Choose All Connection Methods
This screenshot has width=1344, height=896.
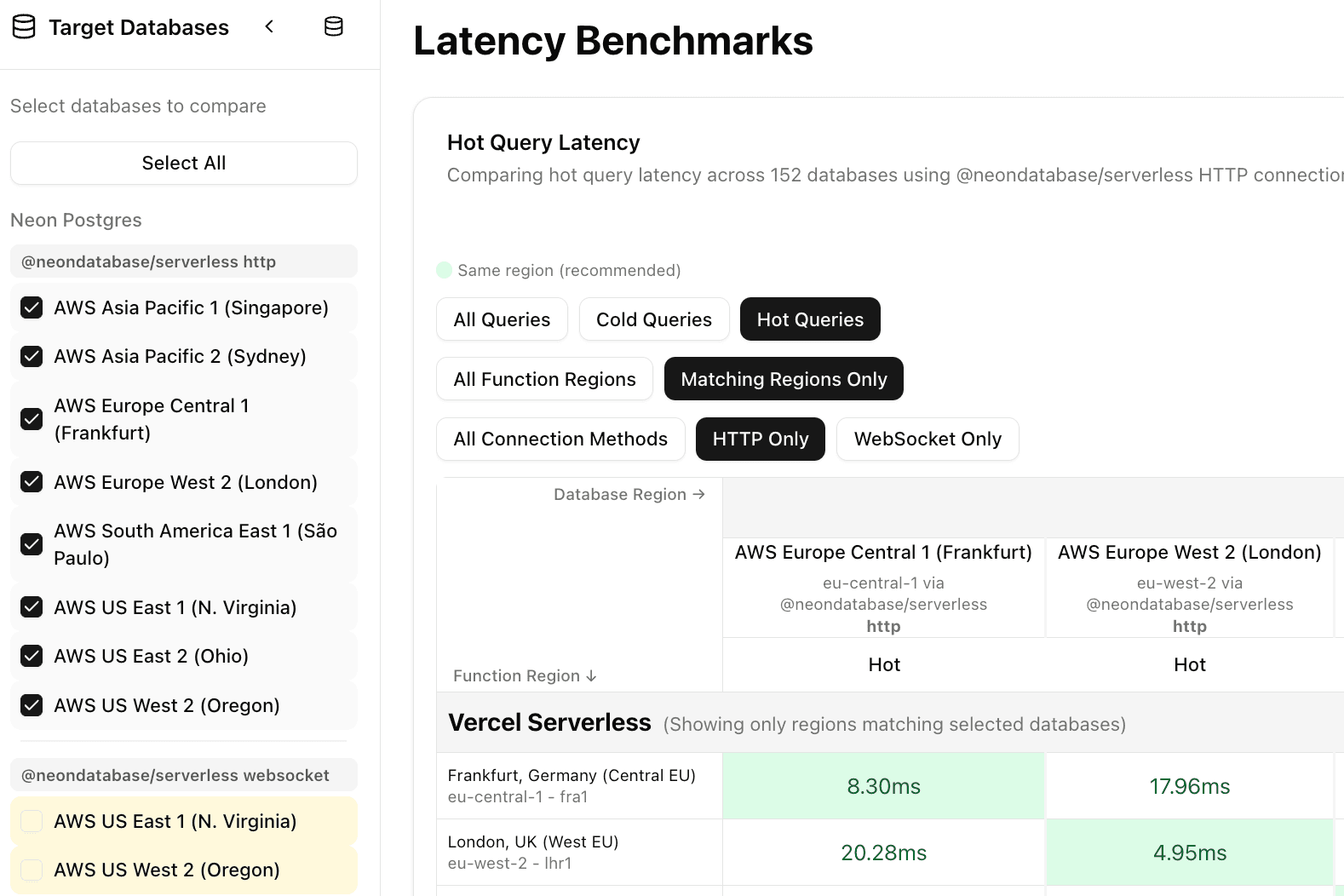pos(560,439)
